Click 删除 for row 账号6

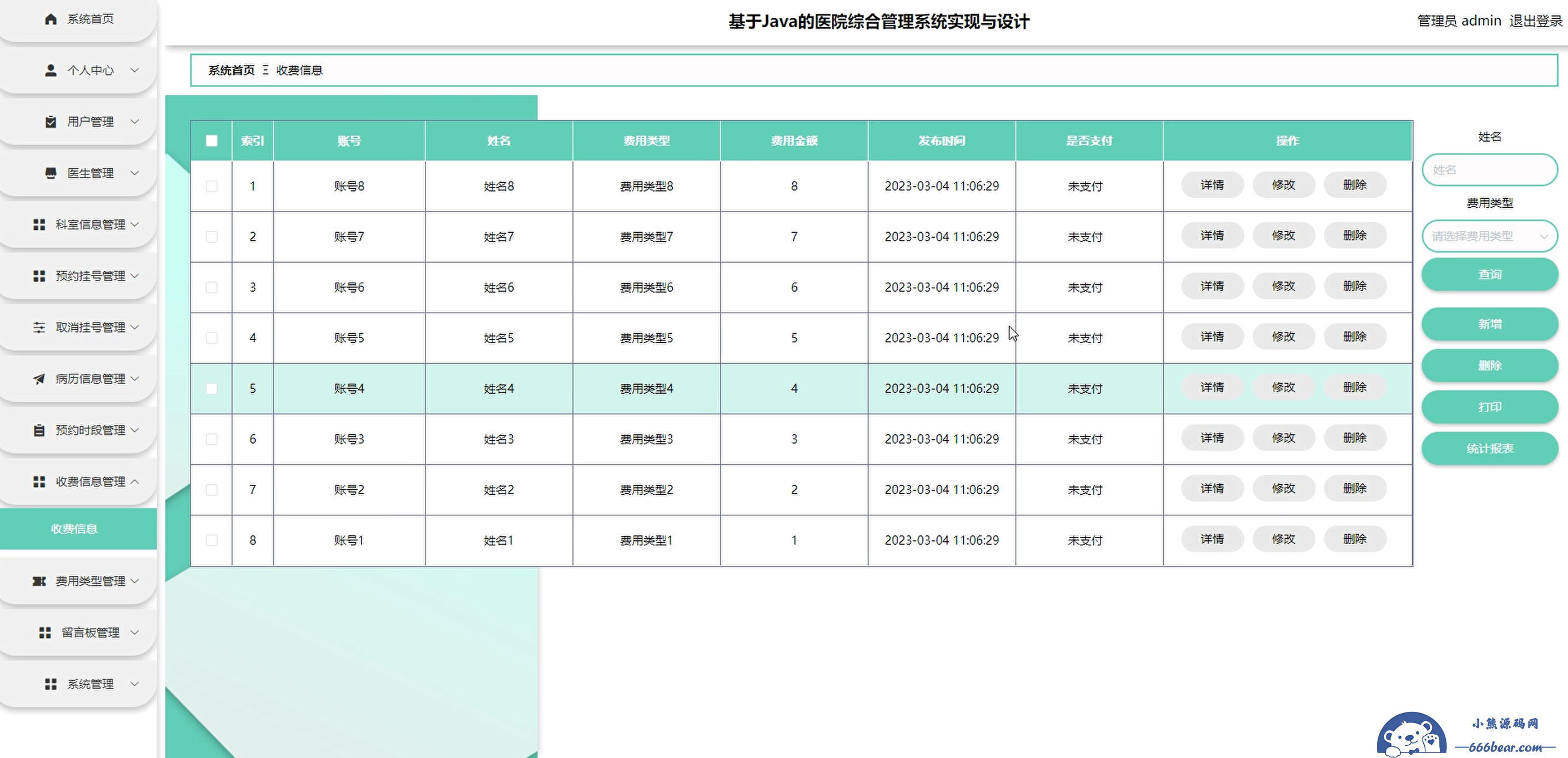[1354, 285]
